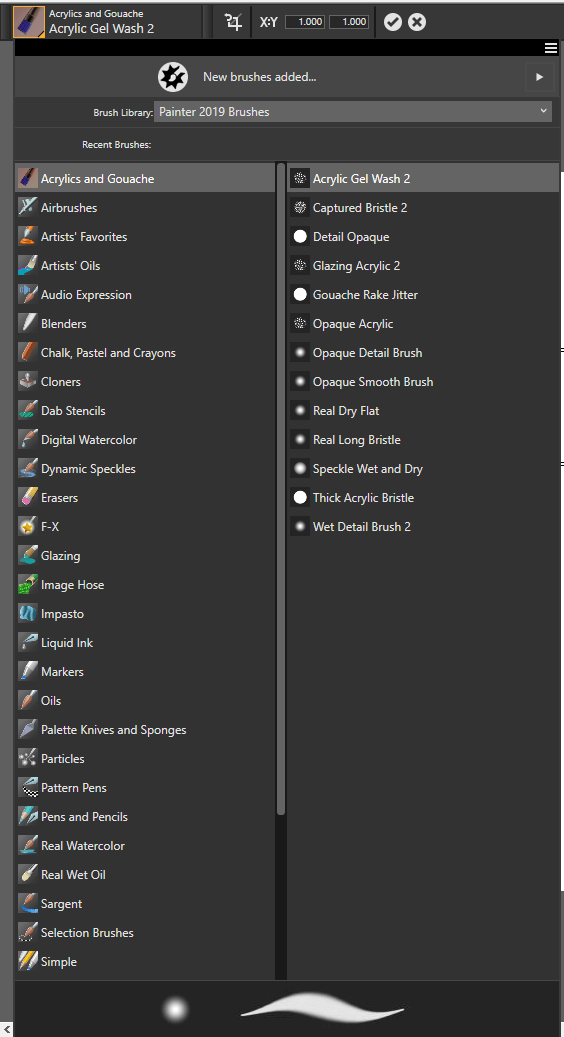Click the brush category list scrollbar
The height and width of the screenshot is (1037, 564).
(281, 489)
